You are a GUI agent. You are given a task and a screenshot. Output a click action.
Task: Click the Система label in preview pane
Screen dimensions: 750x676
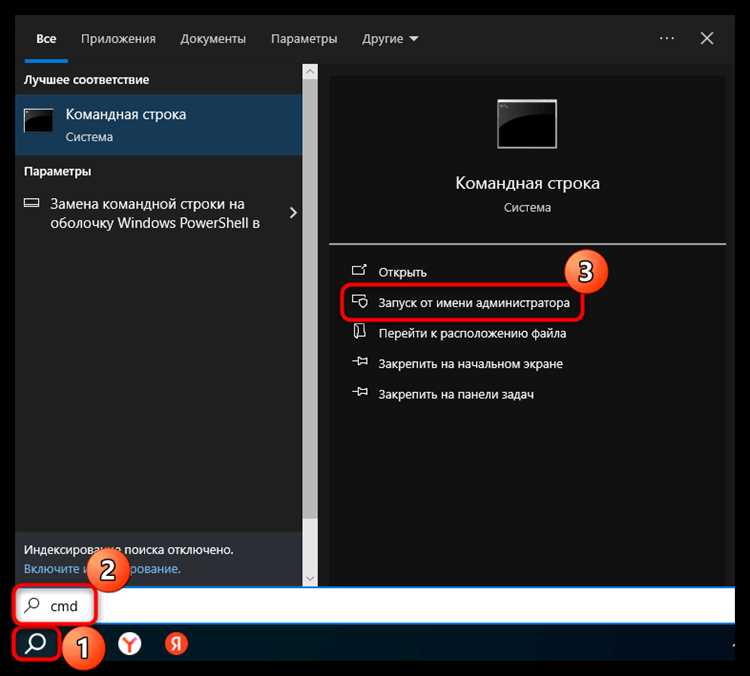point(527,208)
